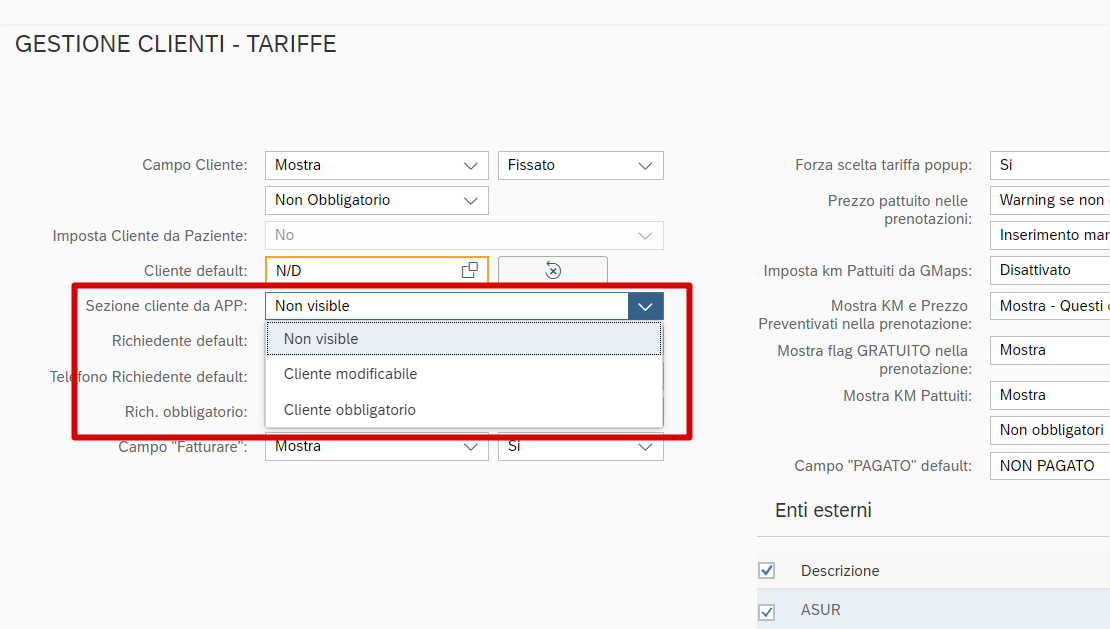The width and height of the screenshot is (1110, 629).
Task: Expand the Campo Cliente 'Mostra' dropdown
Action: [471, 165]
